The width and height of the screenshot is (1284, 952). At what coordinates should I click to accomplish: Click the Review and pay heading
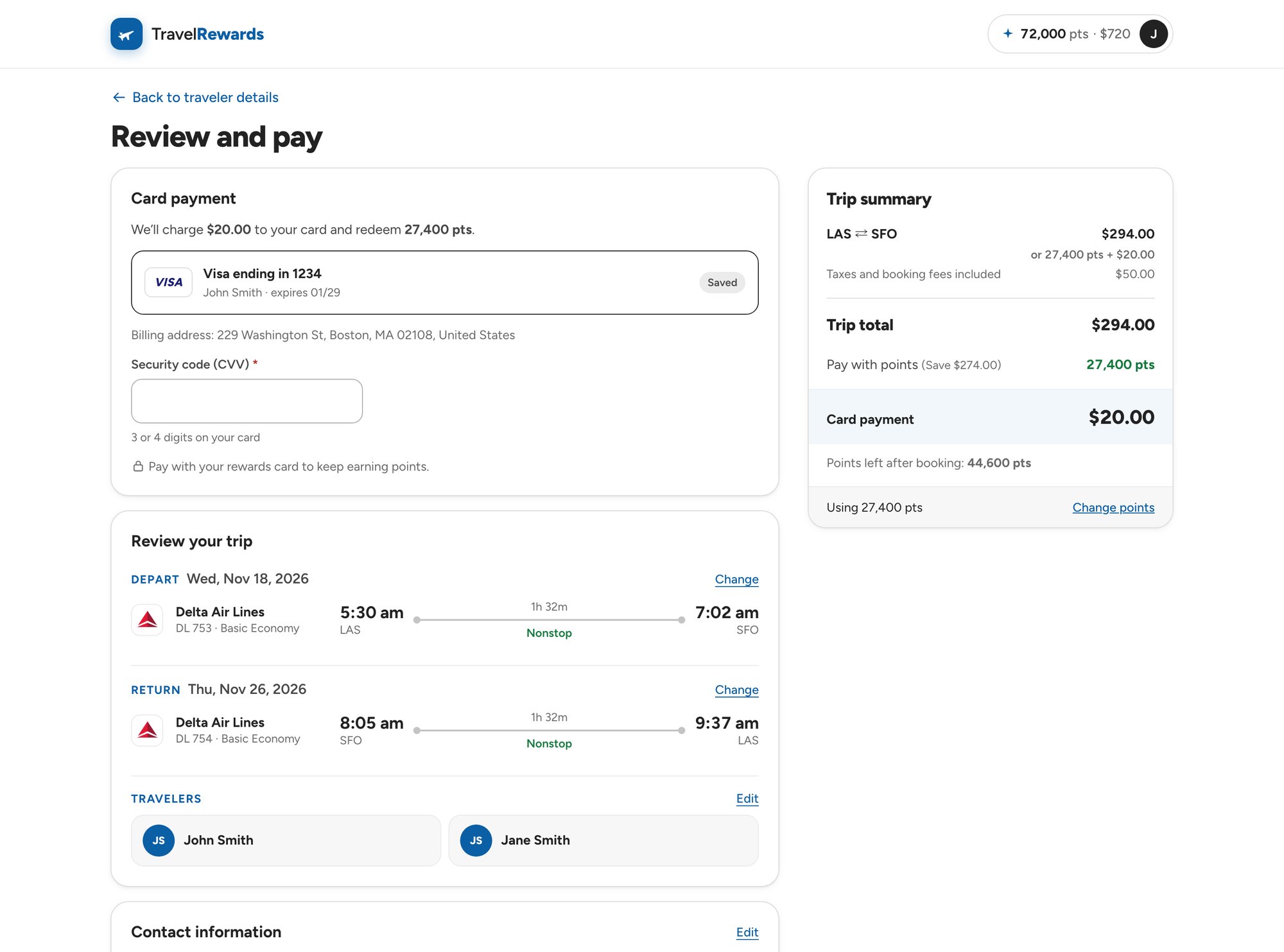coord(217,137)
